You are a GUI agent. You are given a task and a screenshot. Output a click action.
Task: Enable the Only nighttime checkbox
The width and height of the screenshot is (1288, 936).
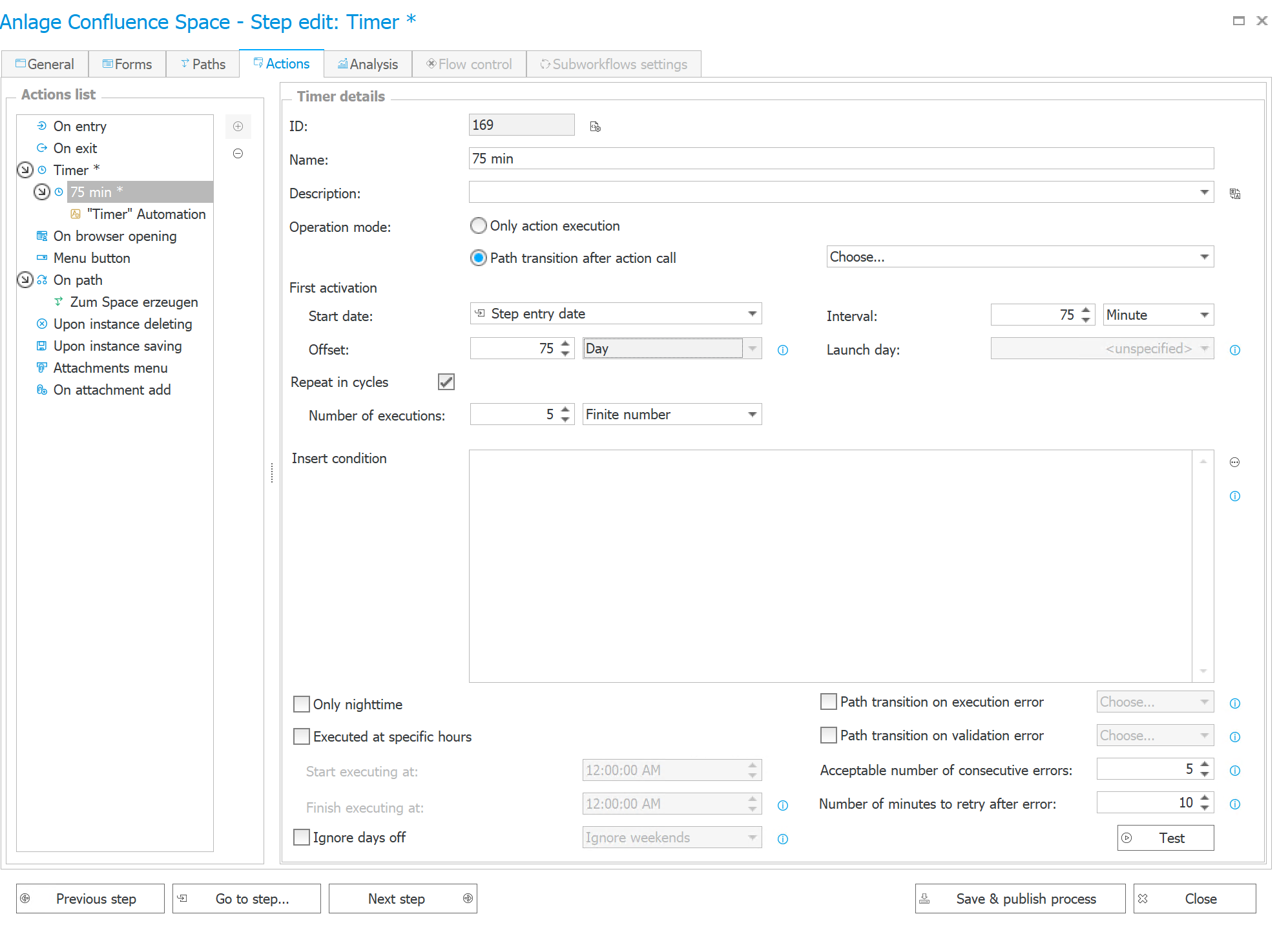(302, 704)
